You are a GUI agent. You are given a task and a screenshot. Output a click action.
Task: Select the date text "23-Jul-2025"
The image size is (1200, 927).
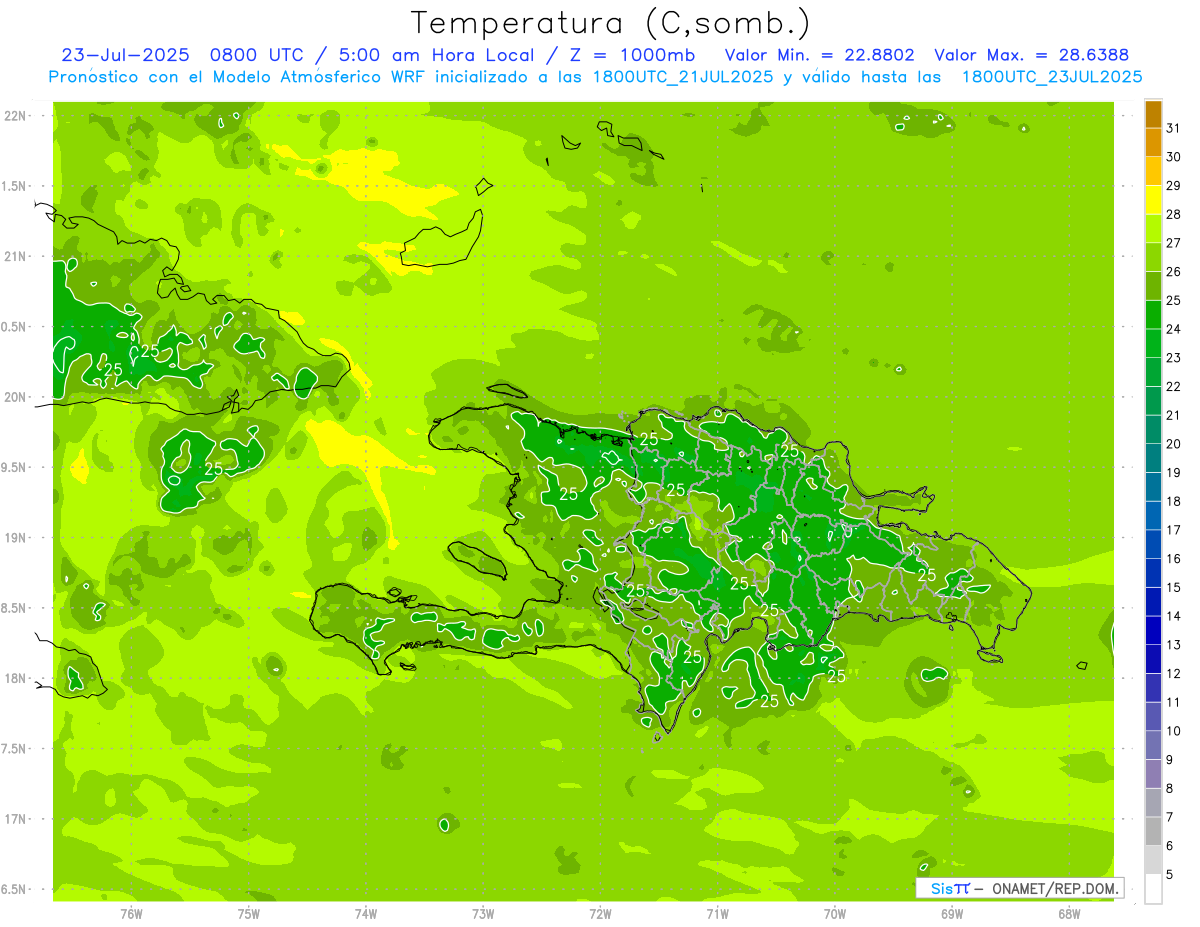(x=125, y=55)
